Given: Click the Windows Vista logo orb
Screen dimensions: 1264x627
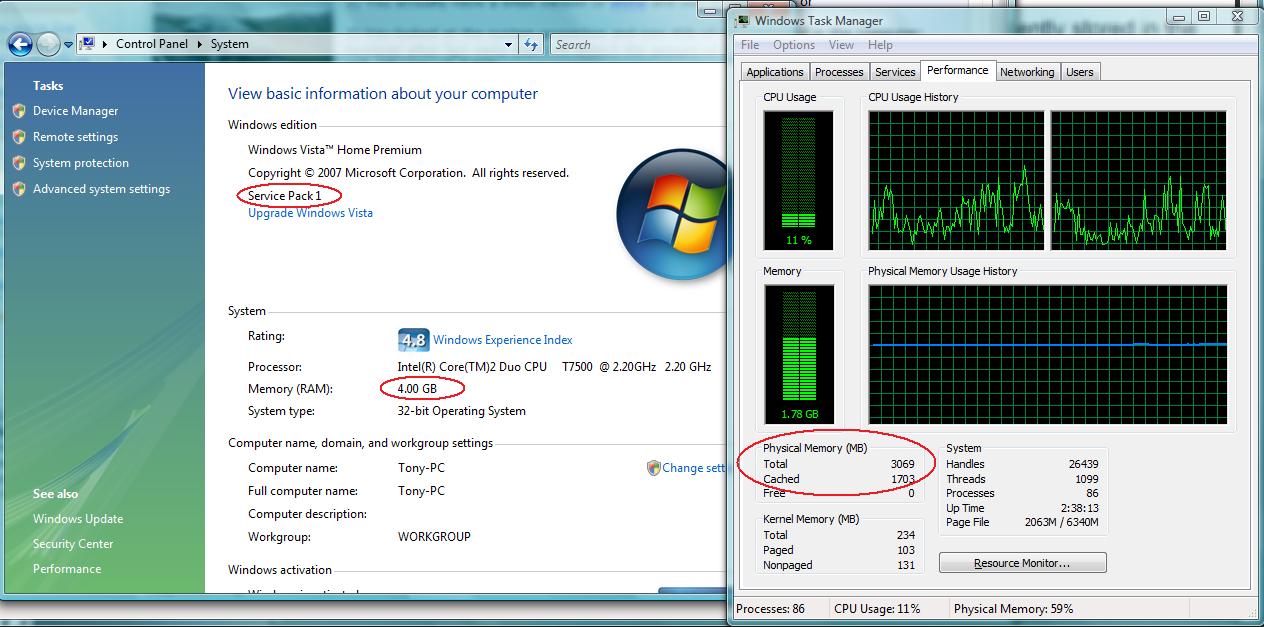Looking at the screenshot, I should click(672, 213).
